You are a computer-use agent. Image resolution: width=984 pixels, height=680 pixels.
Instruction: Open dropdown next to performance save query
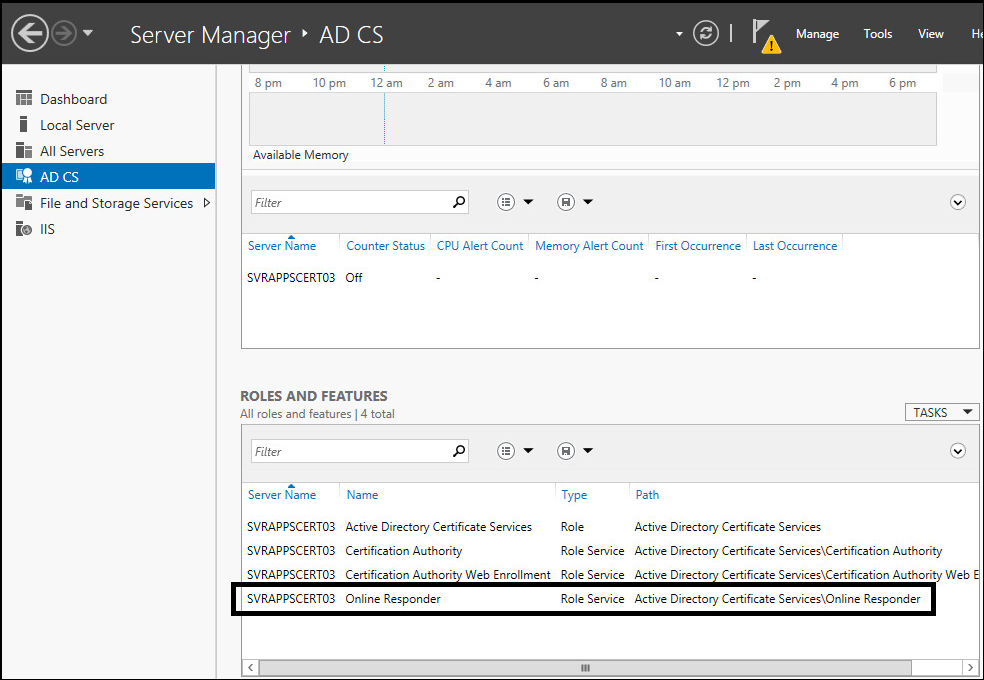click(588, 202)
